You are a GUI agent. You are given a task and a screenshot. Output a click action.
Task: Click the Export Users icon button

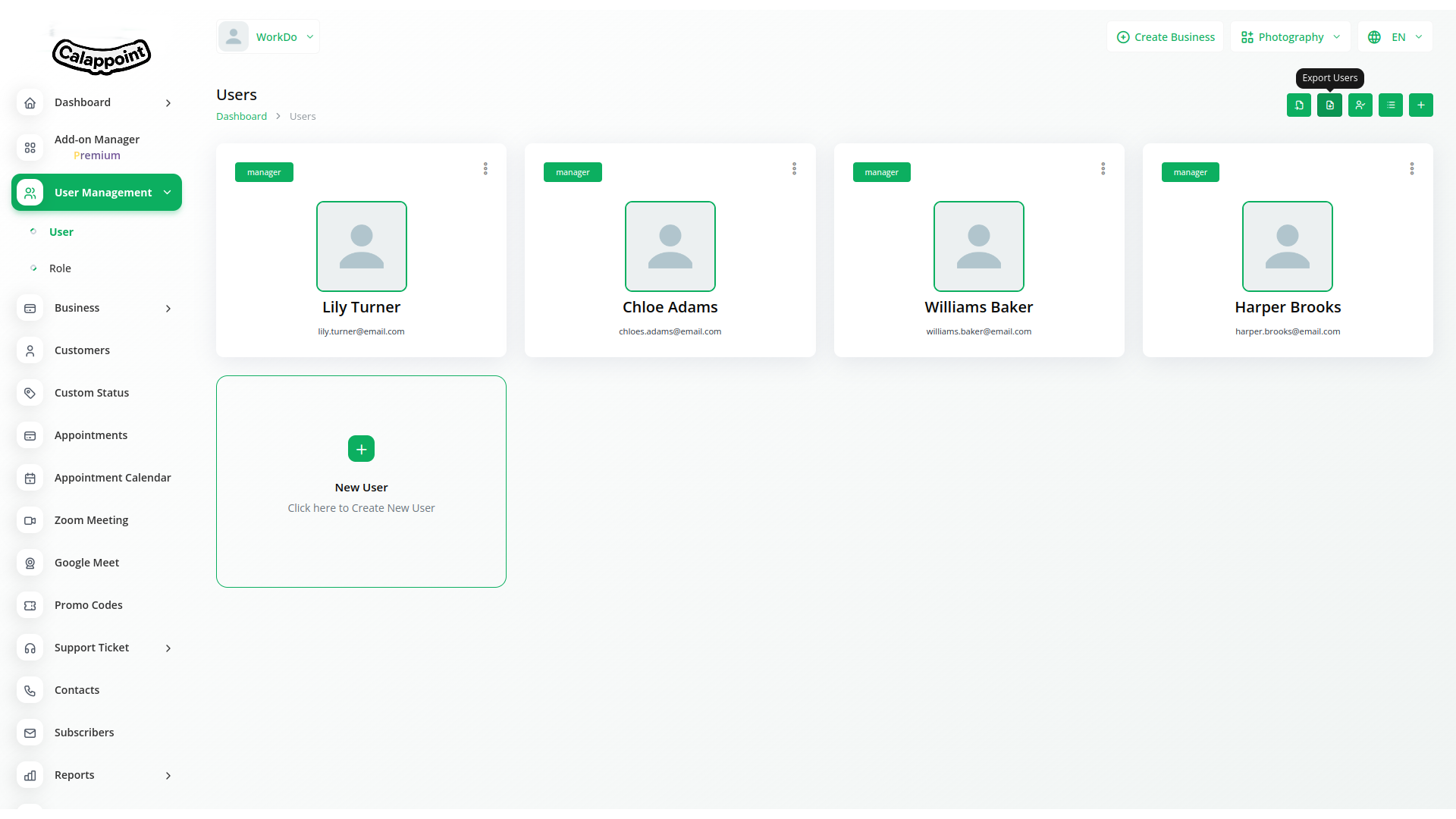pos(1329,105)
